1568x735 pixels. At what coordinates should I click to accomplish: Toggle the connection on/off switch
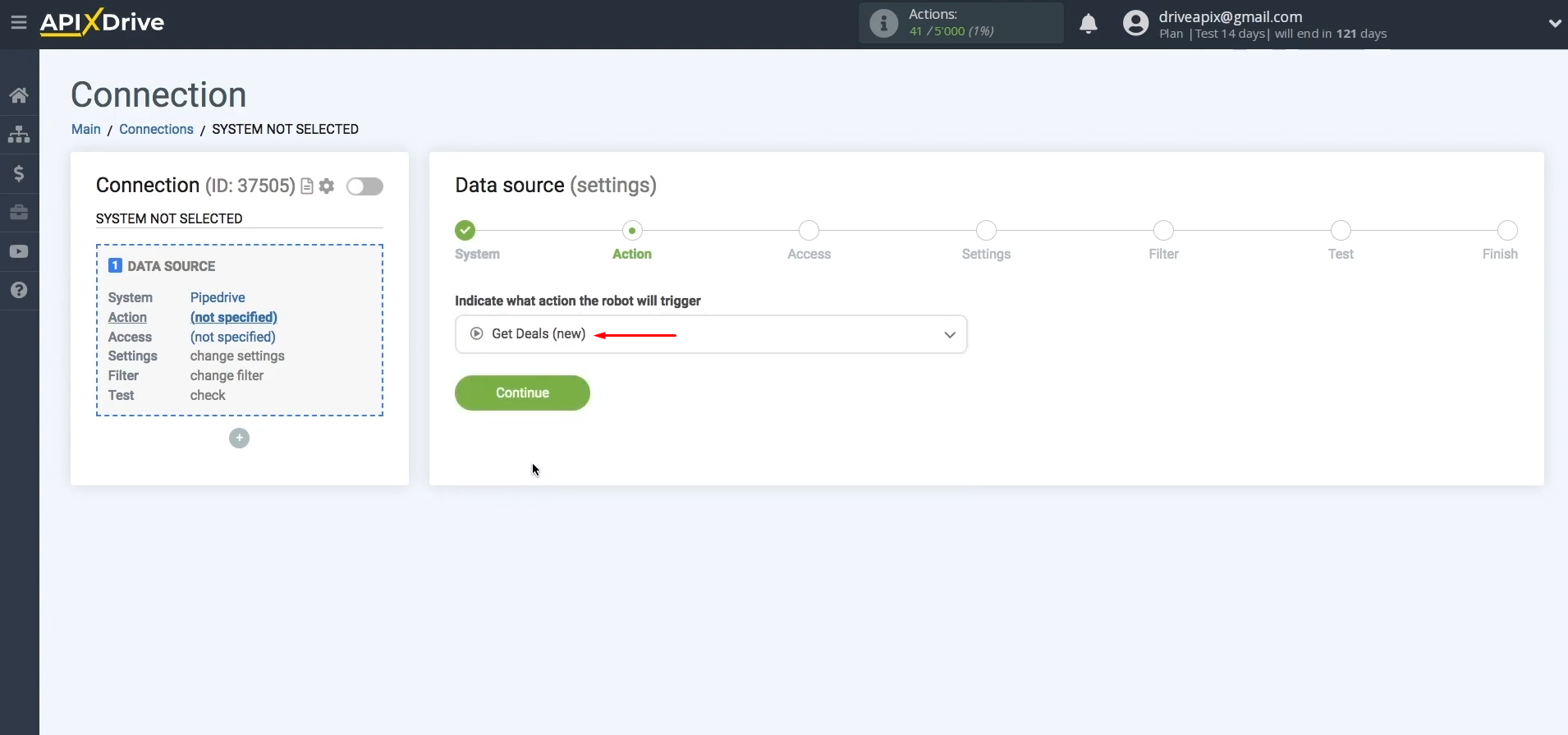pos(364,186)
